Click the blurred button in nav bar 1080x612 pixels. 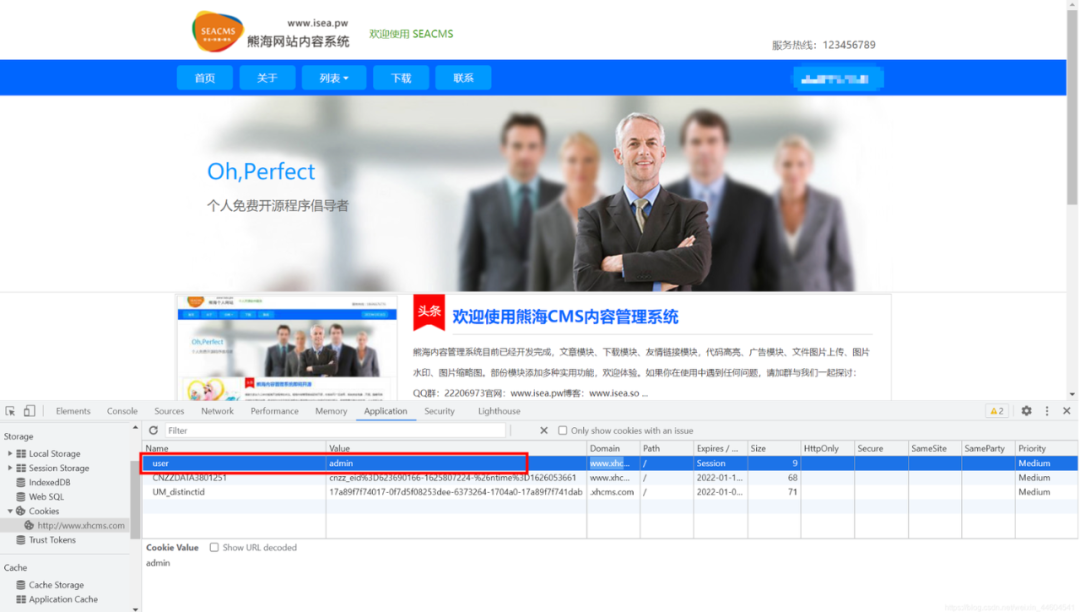pos(838,79)
